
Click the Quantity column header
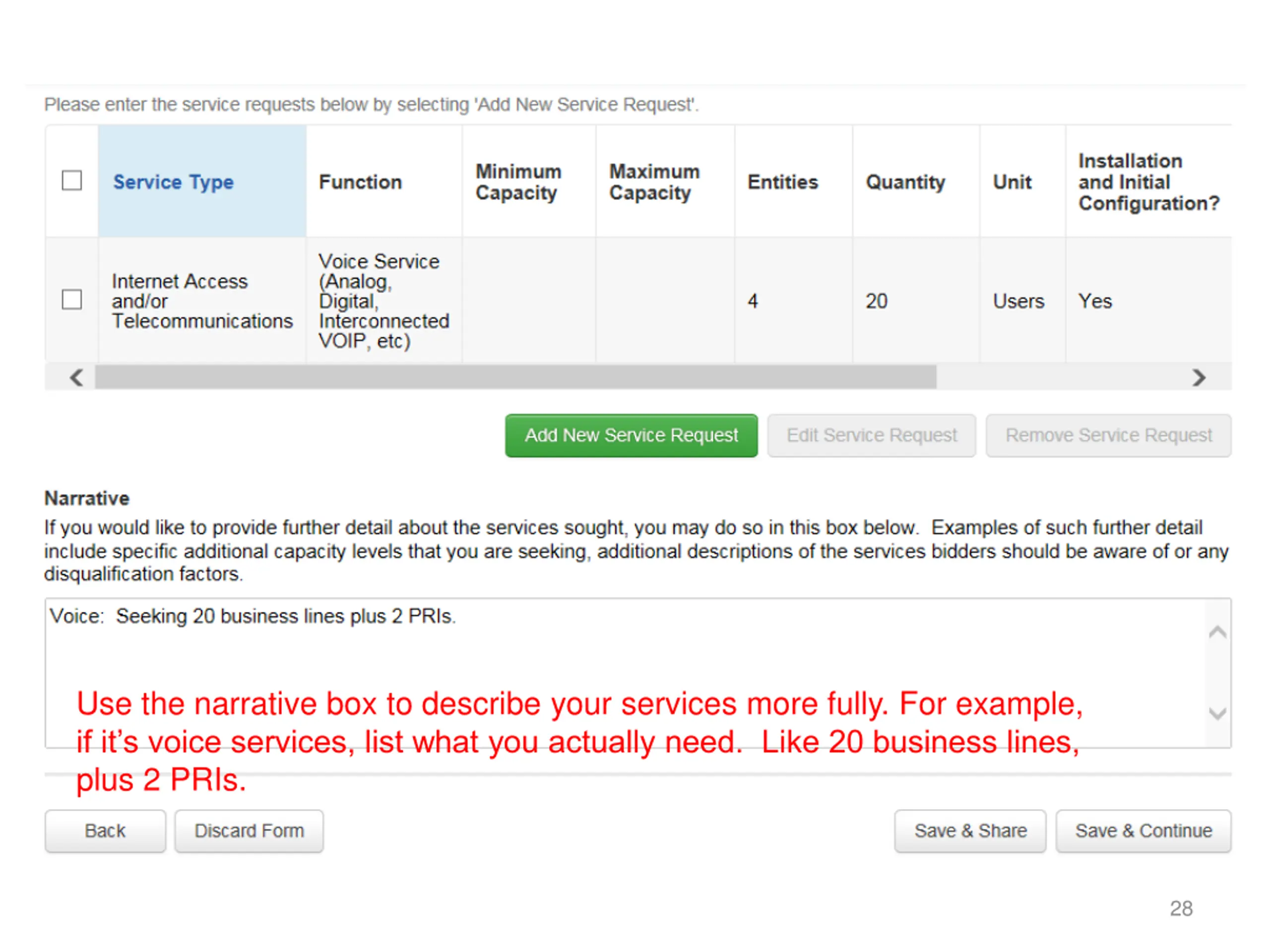[916, 181]
